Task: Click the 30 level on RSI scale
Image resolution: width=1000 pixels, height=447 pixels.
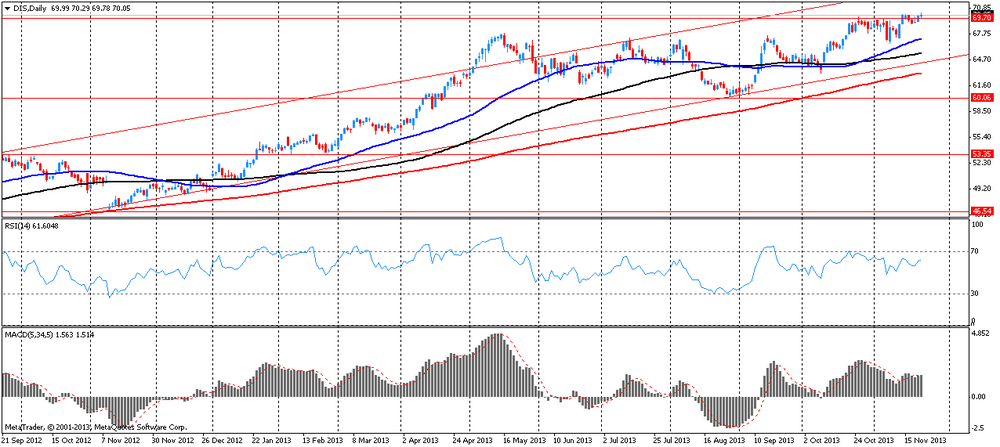Action: pyautogui.click(x=976, y=293)
